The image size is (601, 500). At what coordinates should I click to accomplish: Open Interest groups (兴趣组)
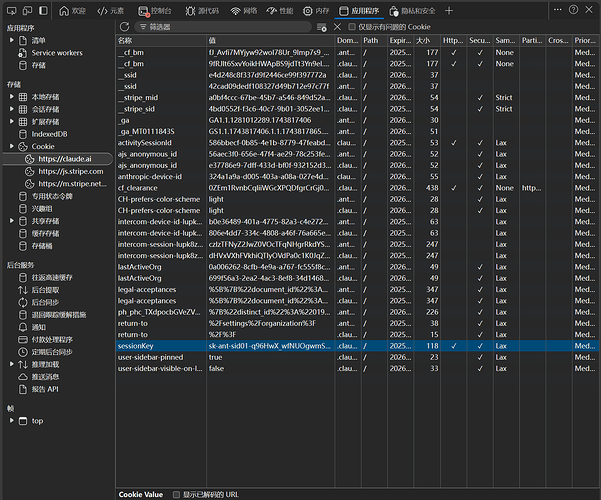pyautogui.click(x=42, y=209)
